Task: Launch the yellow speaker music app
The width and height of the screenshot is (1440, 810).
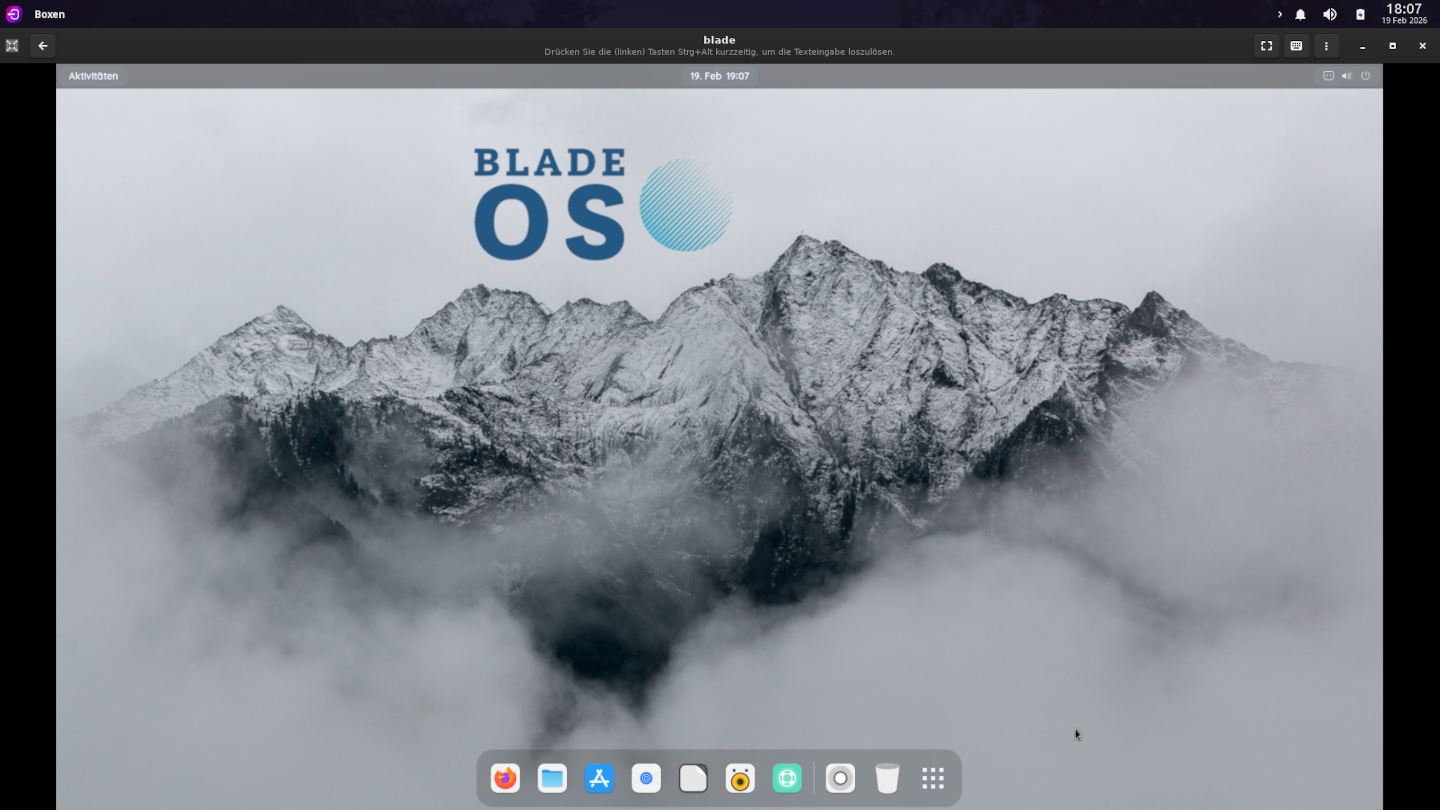Action: [740, 778]
